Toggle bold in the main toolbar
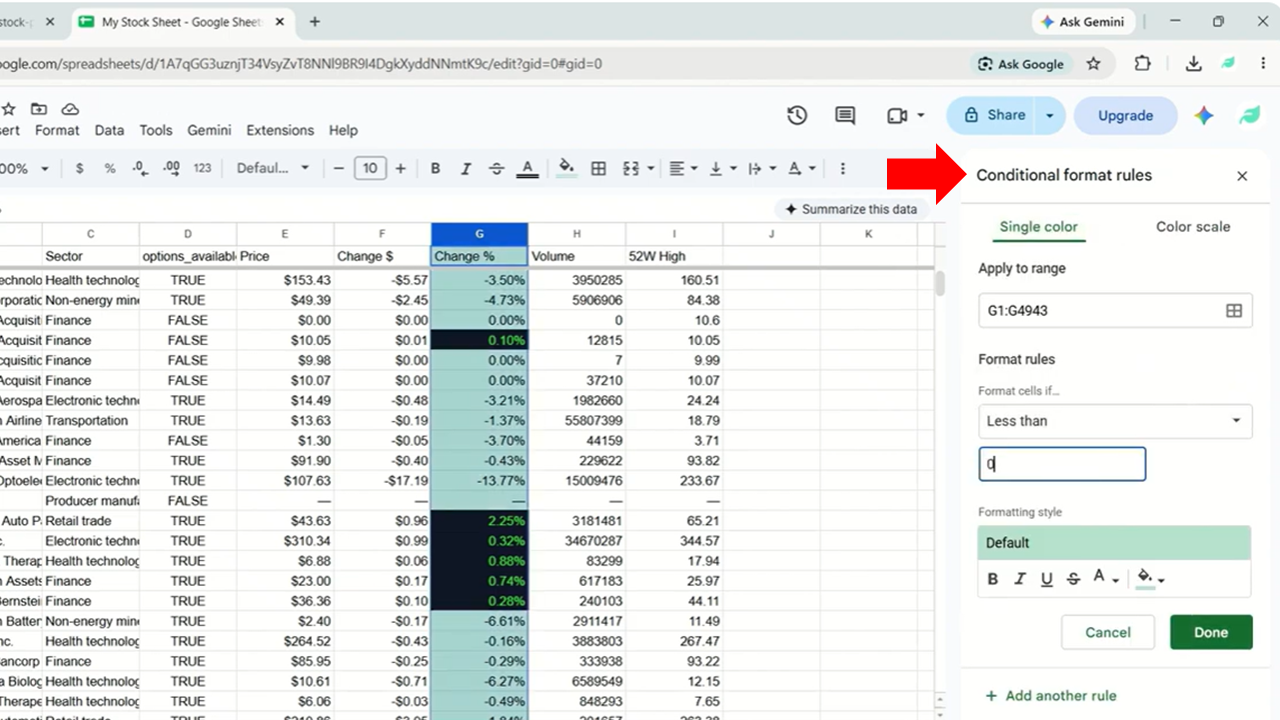This screenshot has width=1280, height=720. [435, 168]
